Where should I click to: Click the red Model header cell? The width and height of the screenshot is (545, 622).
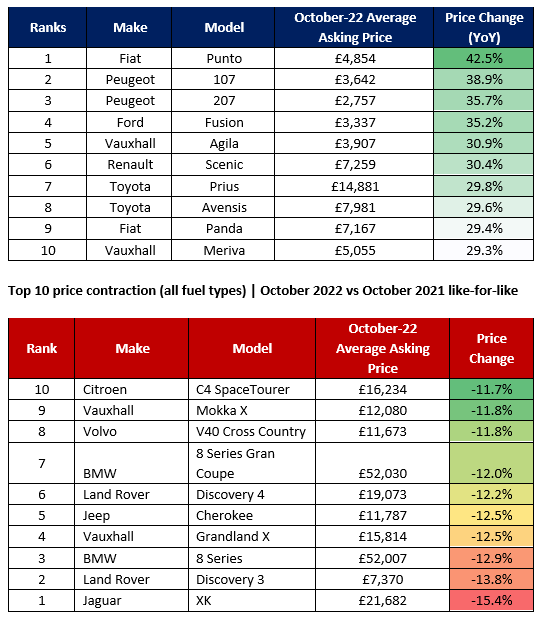[252, 348]
